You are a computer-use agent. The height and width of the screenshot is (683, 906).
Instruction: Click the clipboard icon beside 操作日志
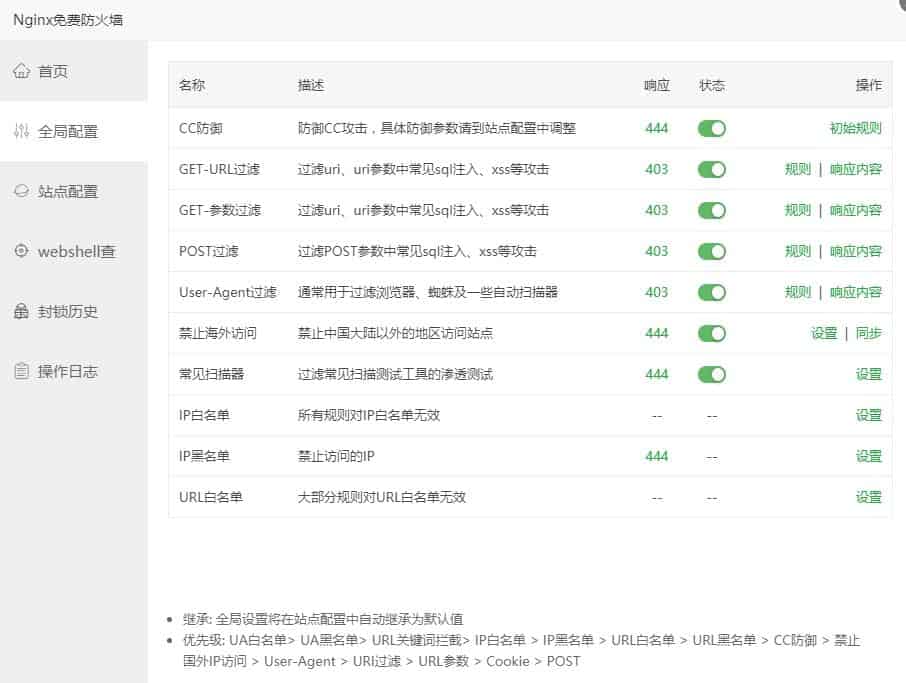tap(21, 371)
